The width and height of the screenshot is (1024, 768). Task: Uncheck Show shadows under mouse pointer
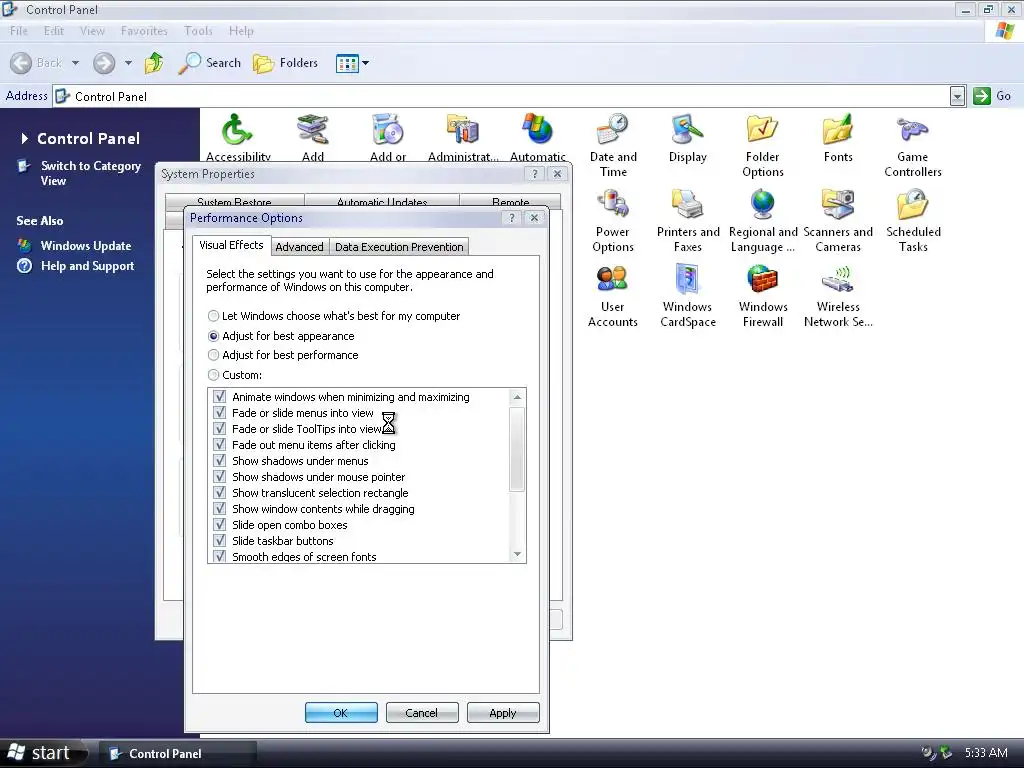pyautogui.click(x=220, y=477)
